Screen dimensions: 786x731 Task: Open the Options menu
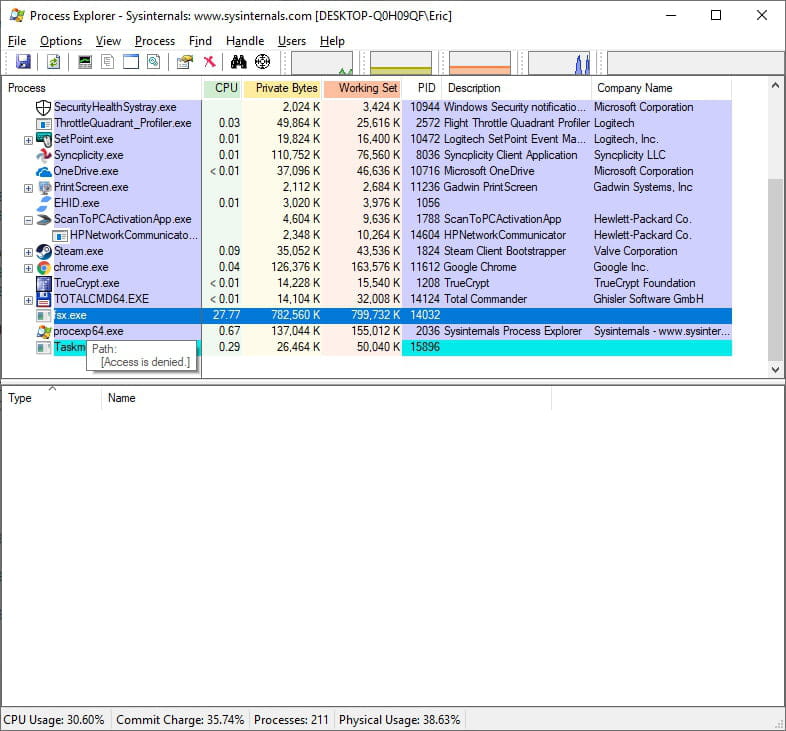[x=61, y=41]
